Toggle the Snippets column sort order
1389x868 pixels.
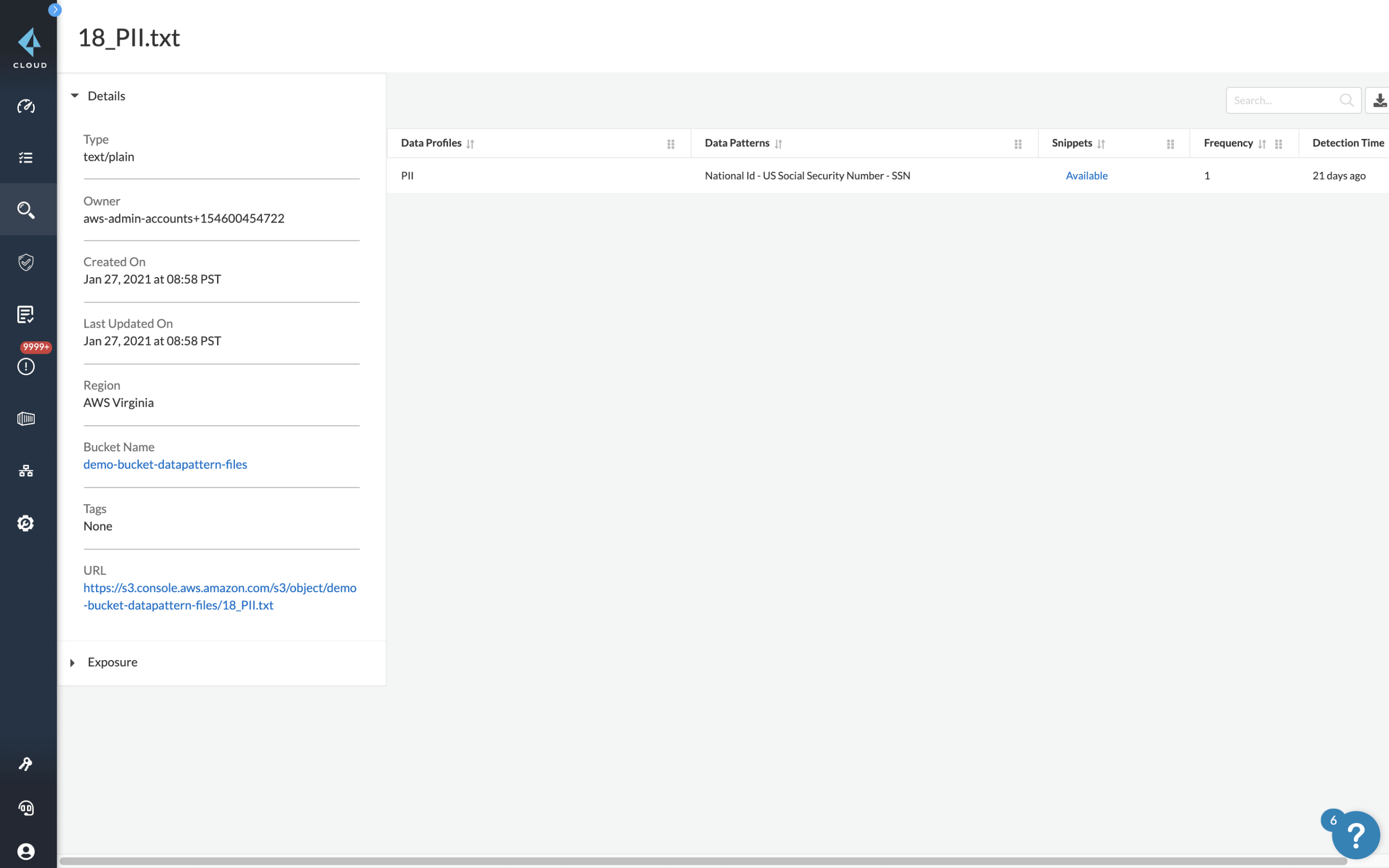pos(1101,142)
